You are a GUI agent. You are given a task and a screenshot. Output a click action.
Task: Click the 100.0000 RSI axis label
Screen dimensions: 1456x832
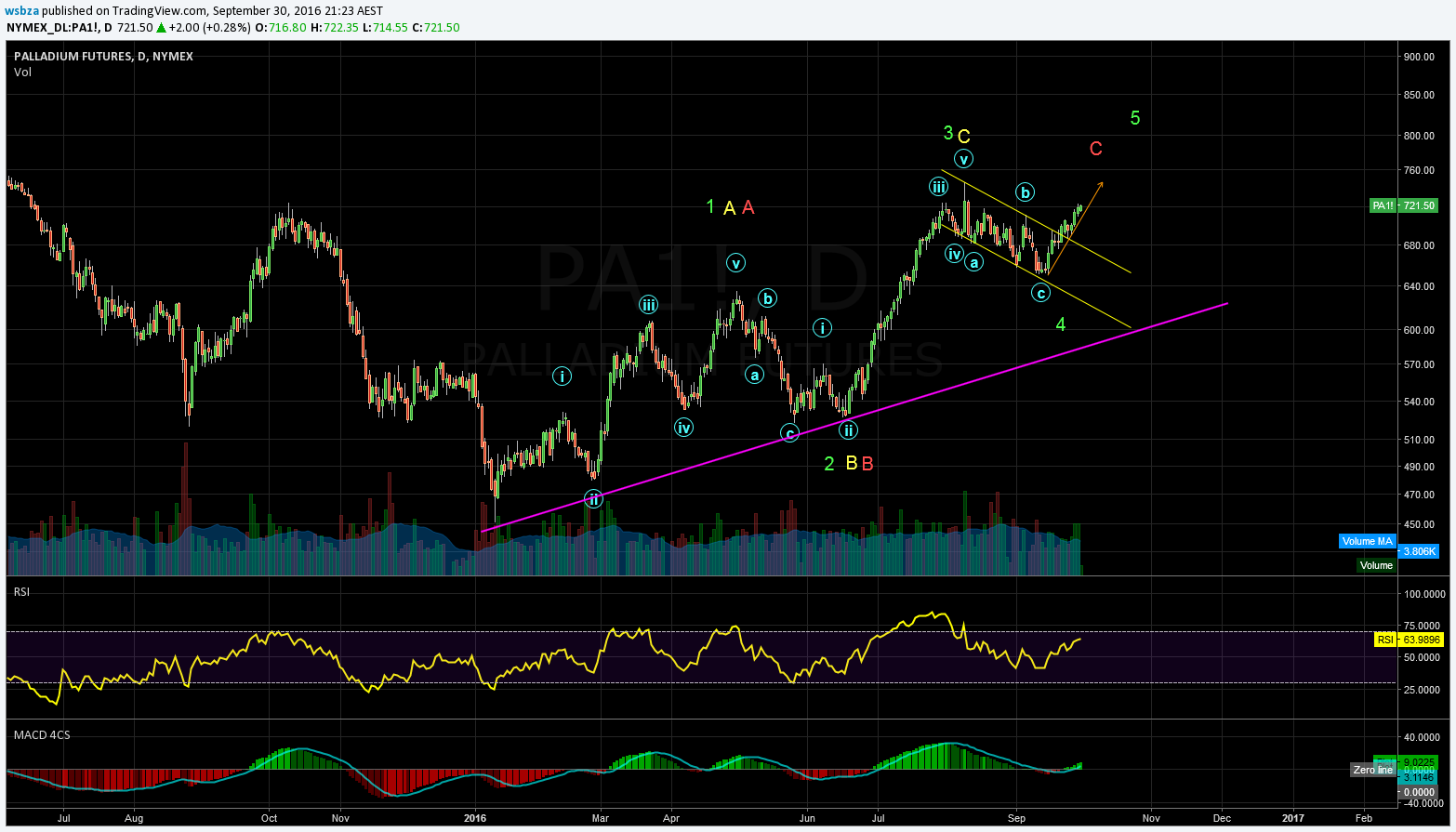tap(1424, 594)
